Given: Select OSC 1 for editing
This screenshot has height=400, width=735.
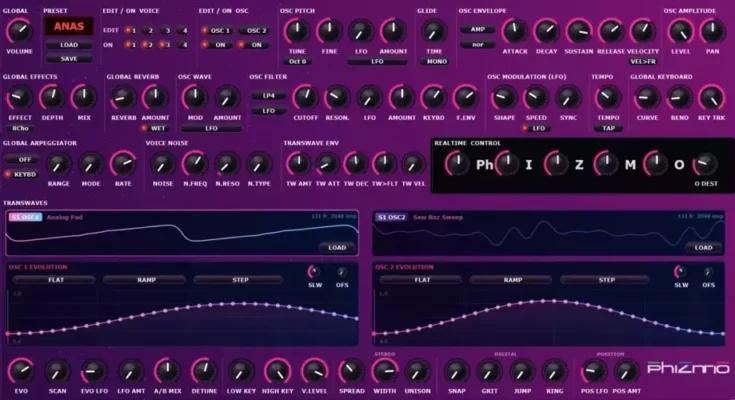Looking at the screenshot, I should (x=216, y=30).
